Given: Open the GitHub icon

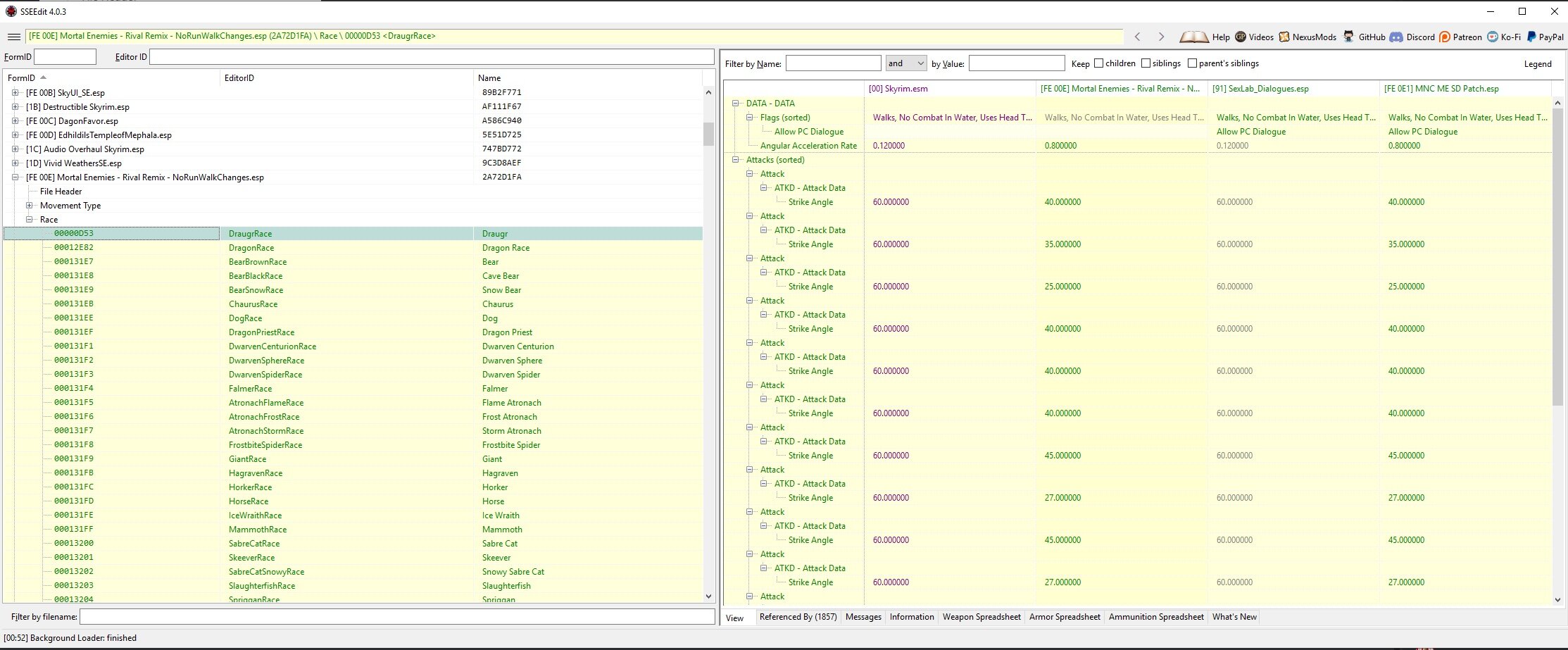Looking at the screenshot, I should [1348, 37].
